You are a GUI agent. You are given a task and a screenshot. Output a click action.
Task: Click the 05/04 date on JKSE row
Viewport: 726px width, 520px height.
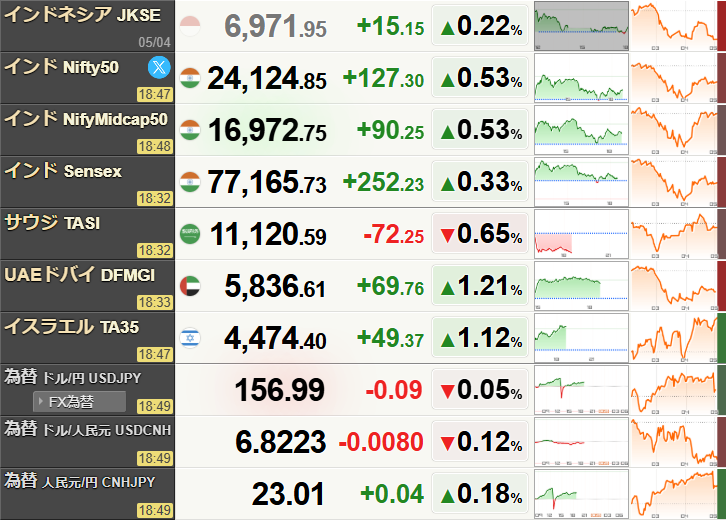point(154,43)
